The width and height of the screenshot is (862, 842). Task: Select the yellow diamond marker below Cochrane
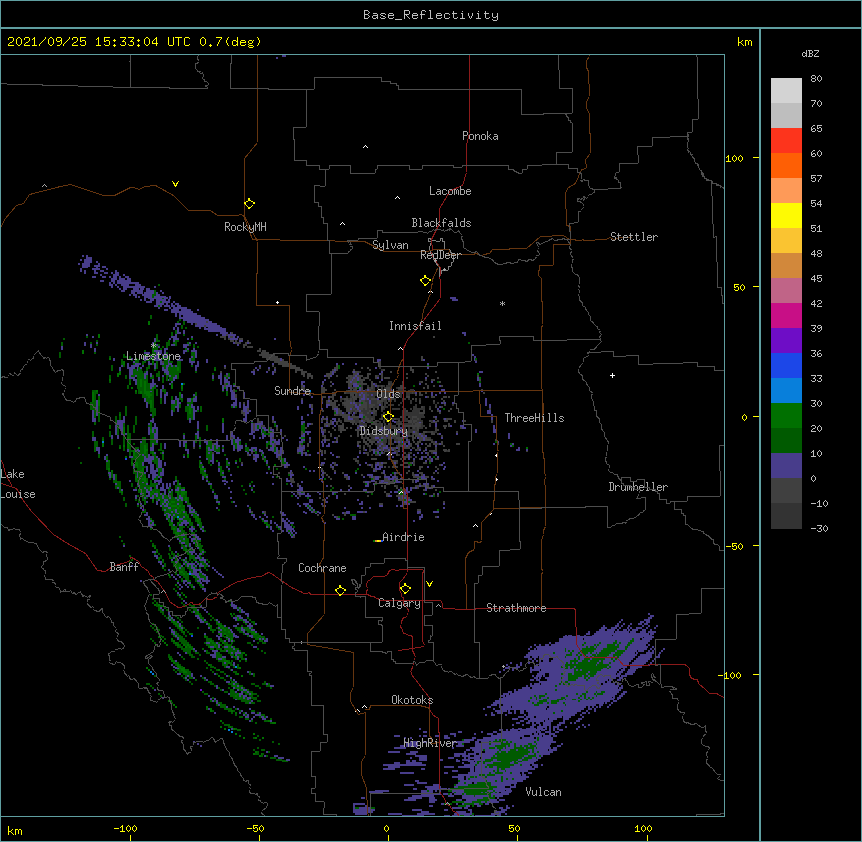pos(340,590)
